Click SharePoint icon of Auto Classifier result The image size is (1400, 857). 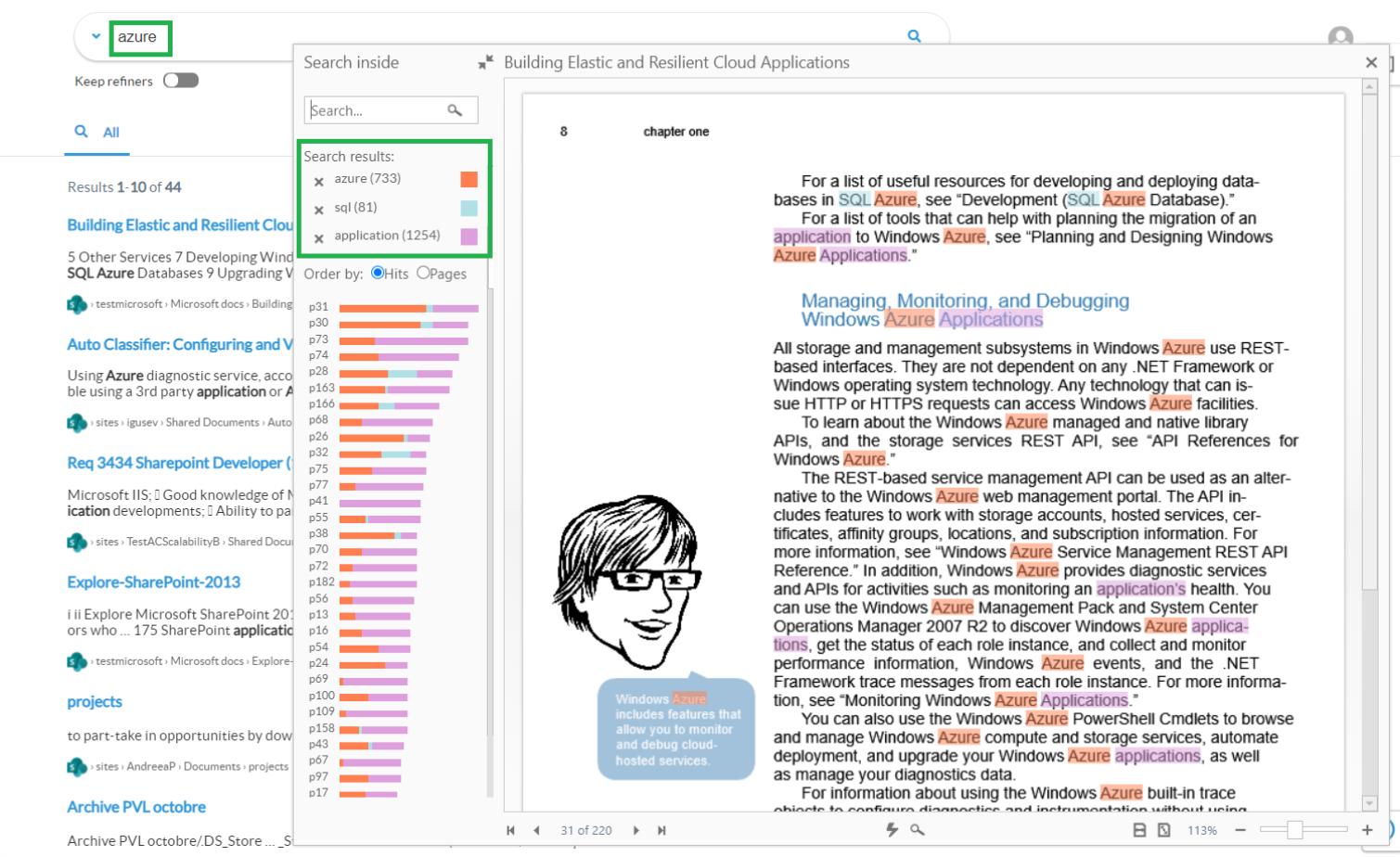coord(77,423)
